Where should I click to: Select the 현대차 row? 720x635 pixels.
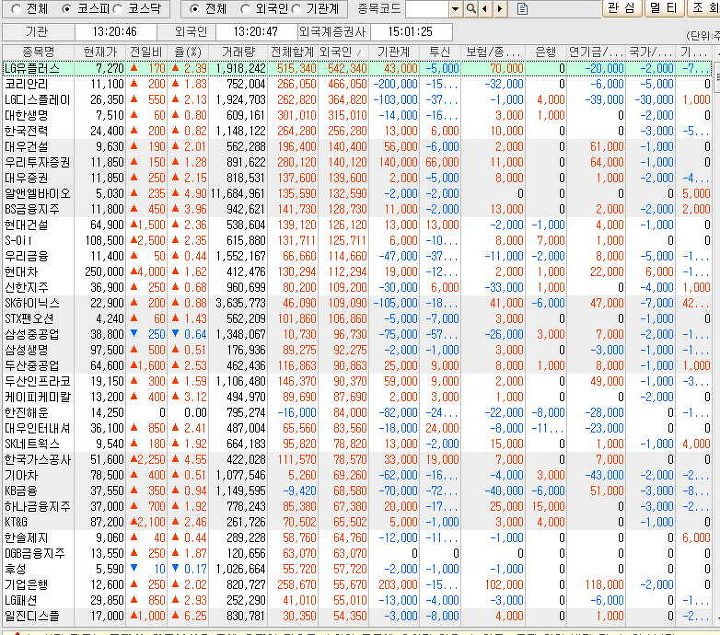click(x=357, y=271)
